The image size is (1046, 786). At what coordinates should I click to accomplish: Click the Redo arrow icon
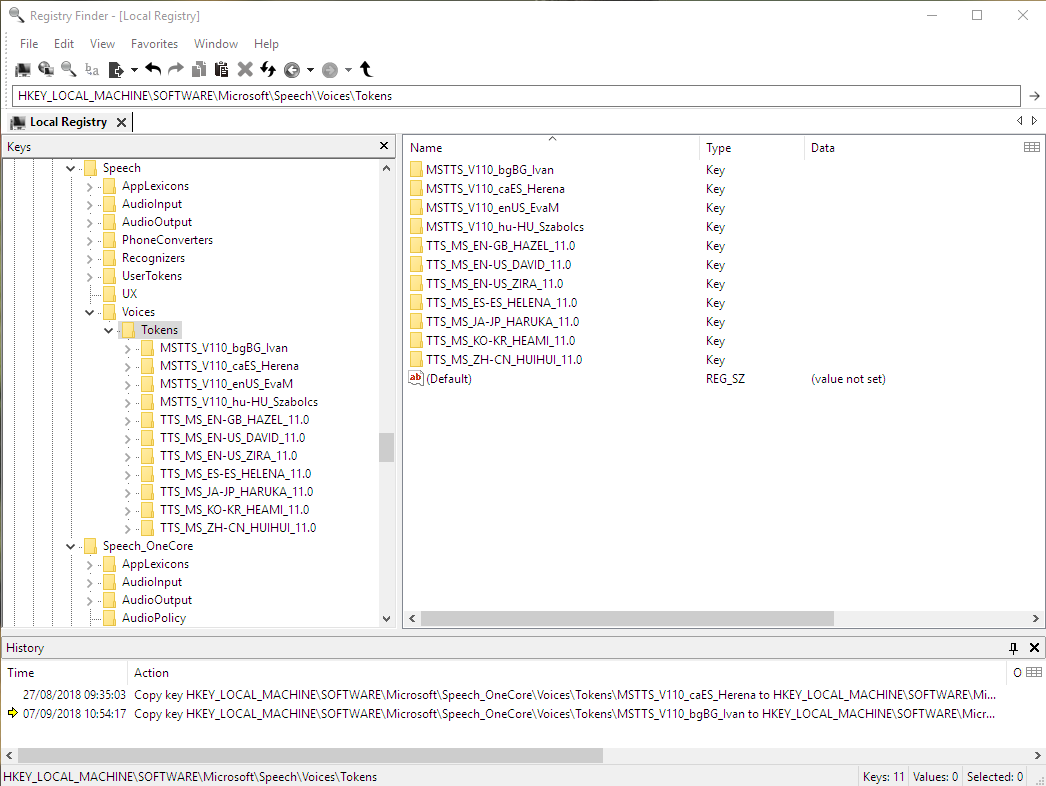(175, 69)
